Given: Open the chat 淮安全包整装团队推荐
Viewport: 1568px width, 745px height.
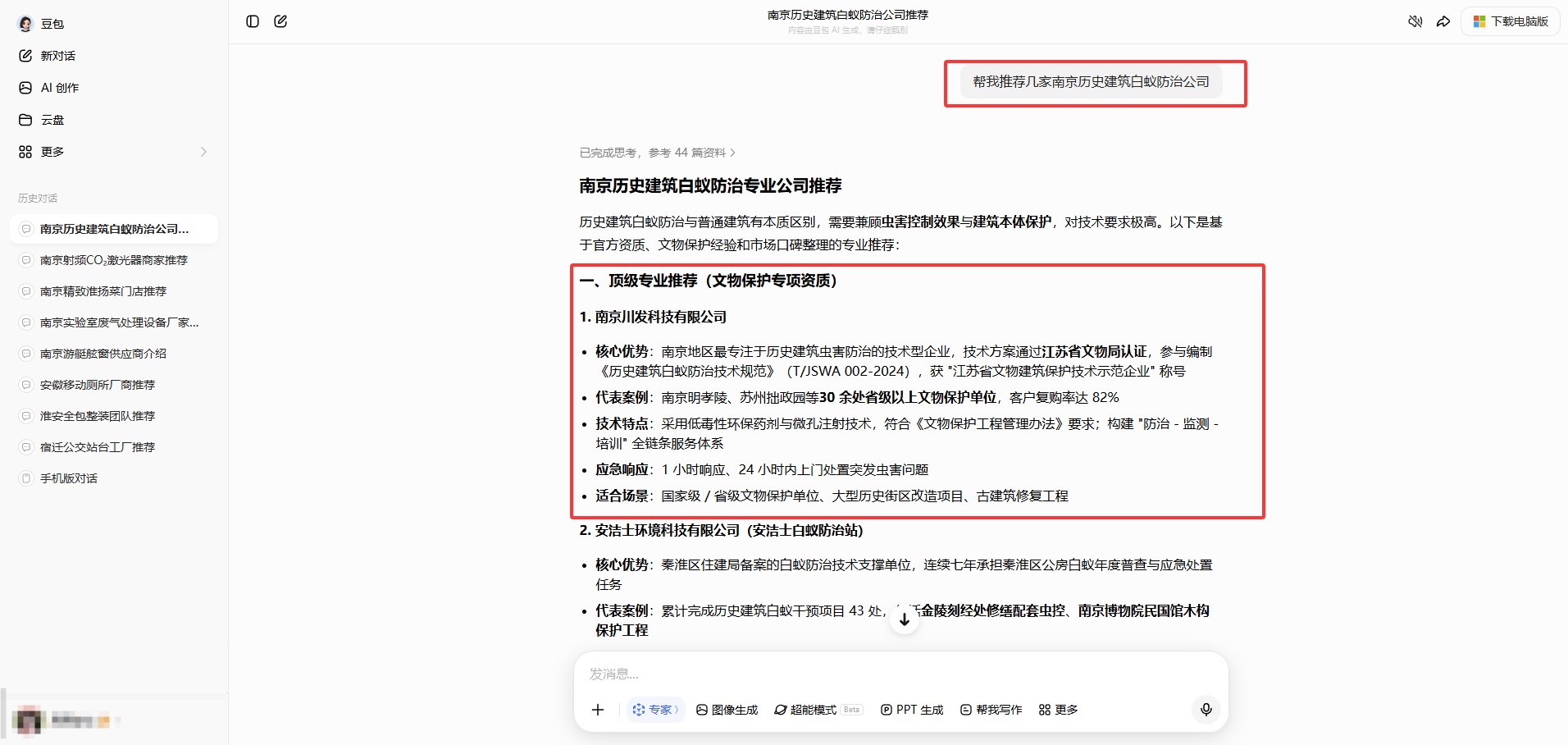Looking at the screenshot, I should point(113,416).
